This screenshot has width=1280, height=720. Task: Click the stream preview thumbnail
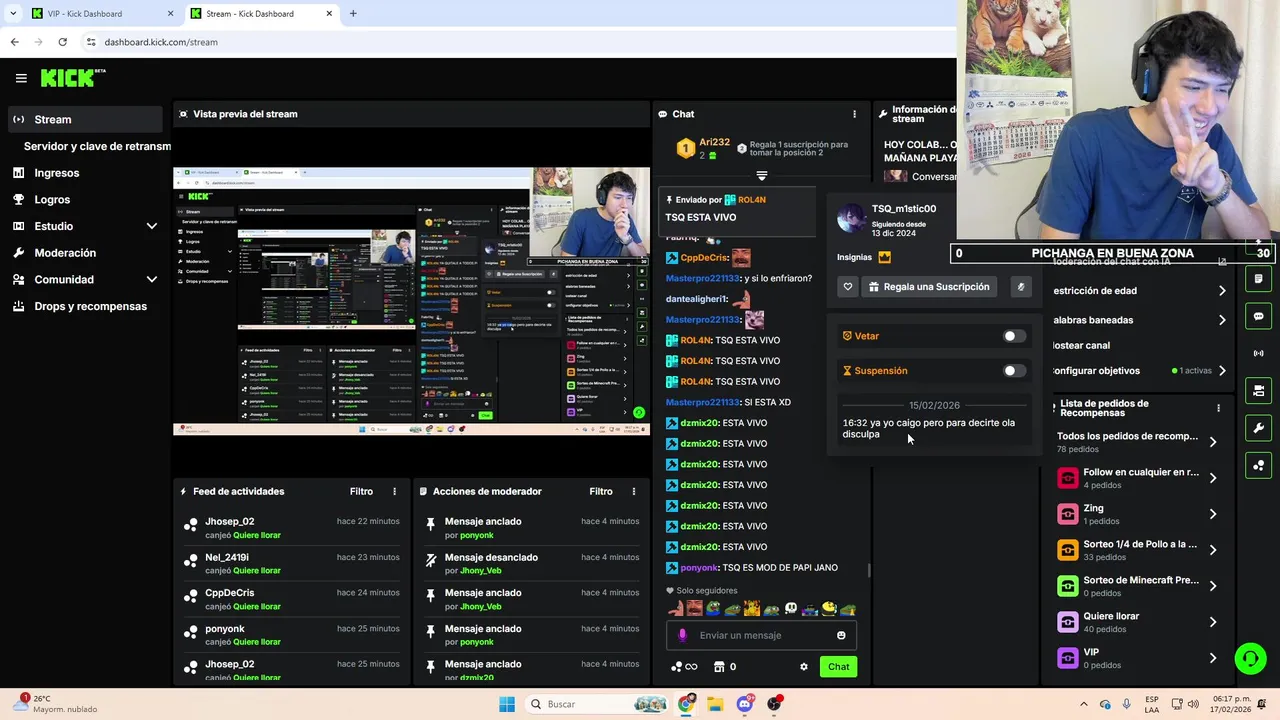[411, 301]
